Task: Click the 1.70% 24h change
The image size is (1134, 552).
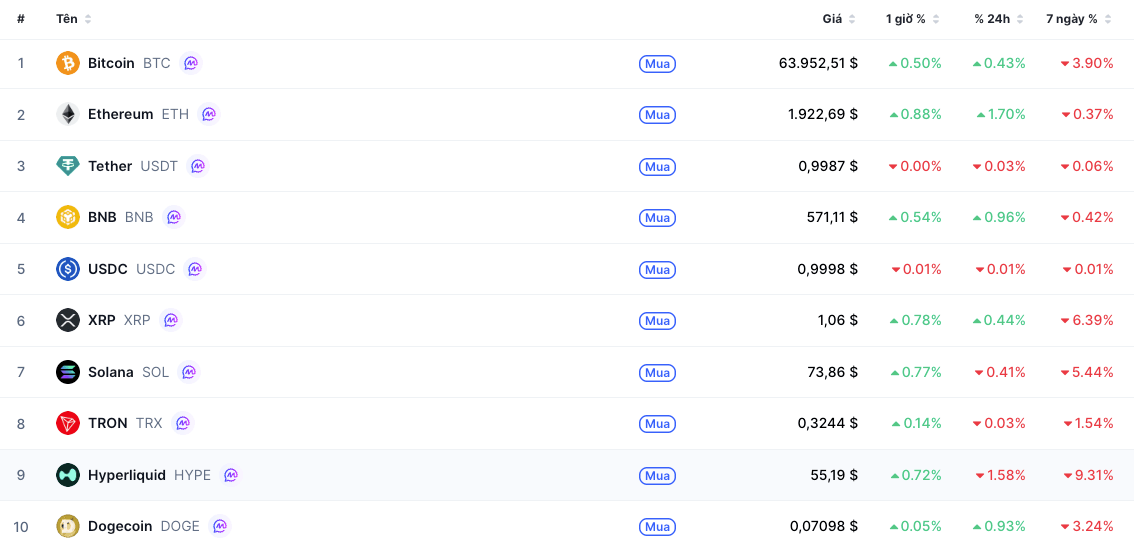Action: click(1001, 114)
